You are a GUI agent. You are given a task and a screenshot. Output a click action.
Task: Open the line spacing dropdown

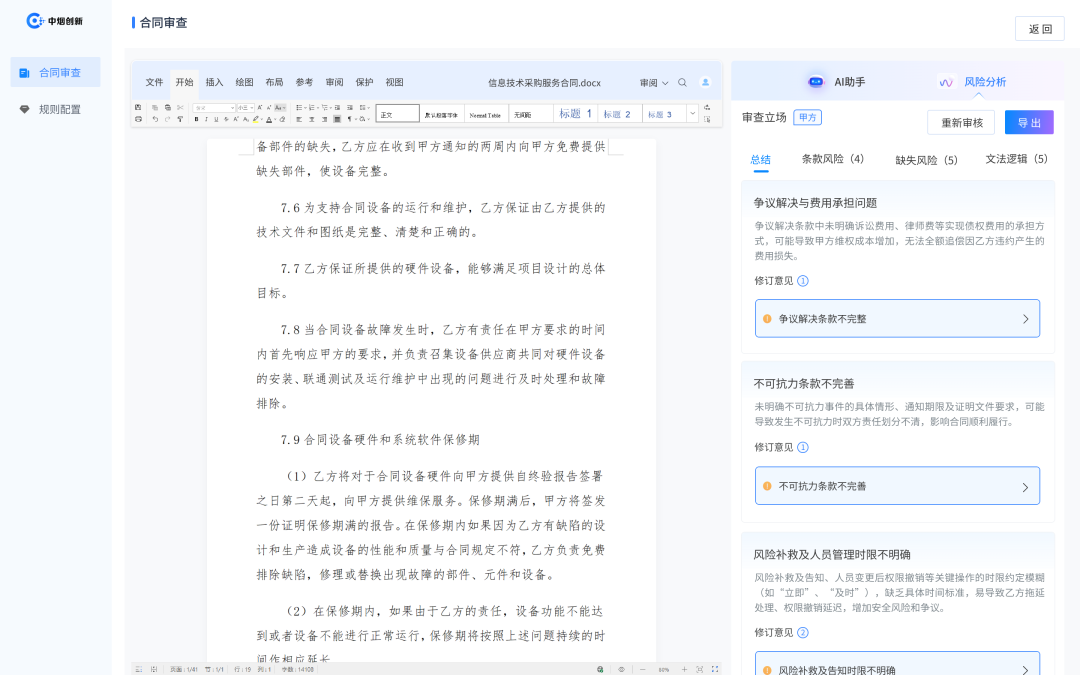click(x=364, y=107)
